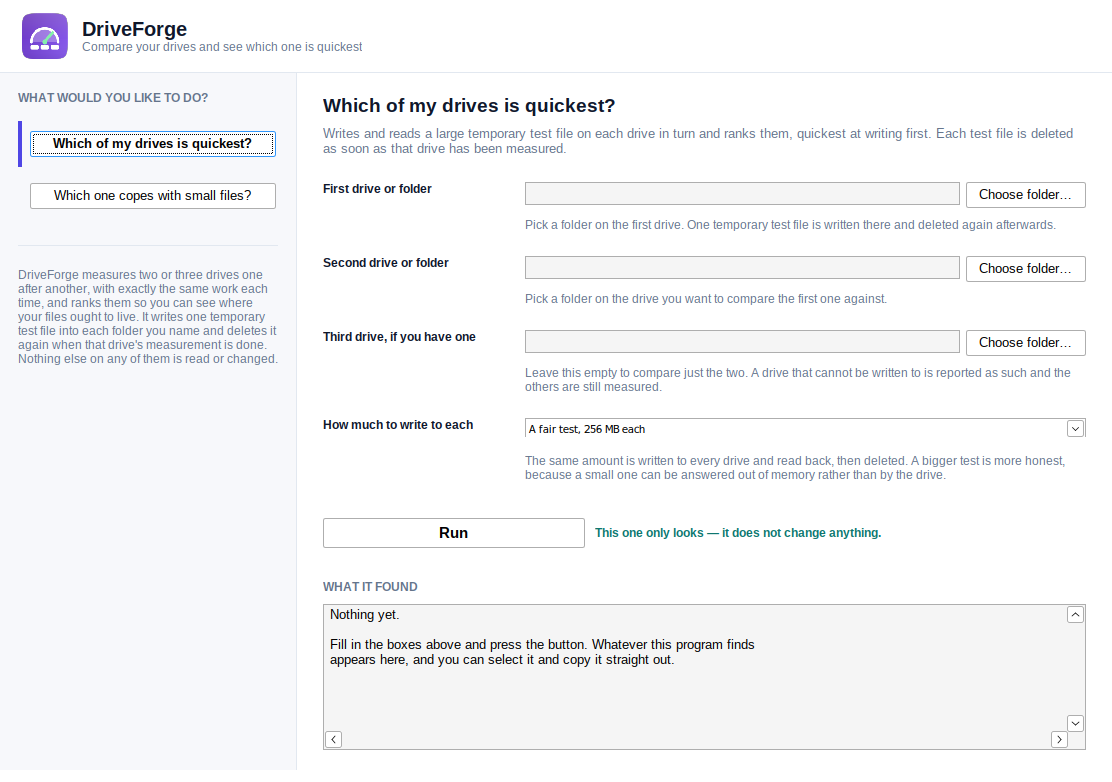This screenshot has height=782, width=1112.
Task: Choose folder for the second drive
Action: tap(1025, 269)
